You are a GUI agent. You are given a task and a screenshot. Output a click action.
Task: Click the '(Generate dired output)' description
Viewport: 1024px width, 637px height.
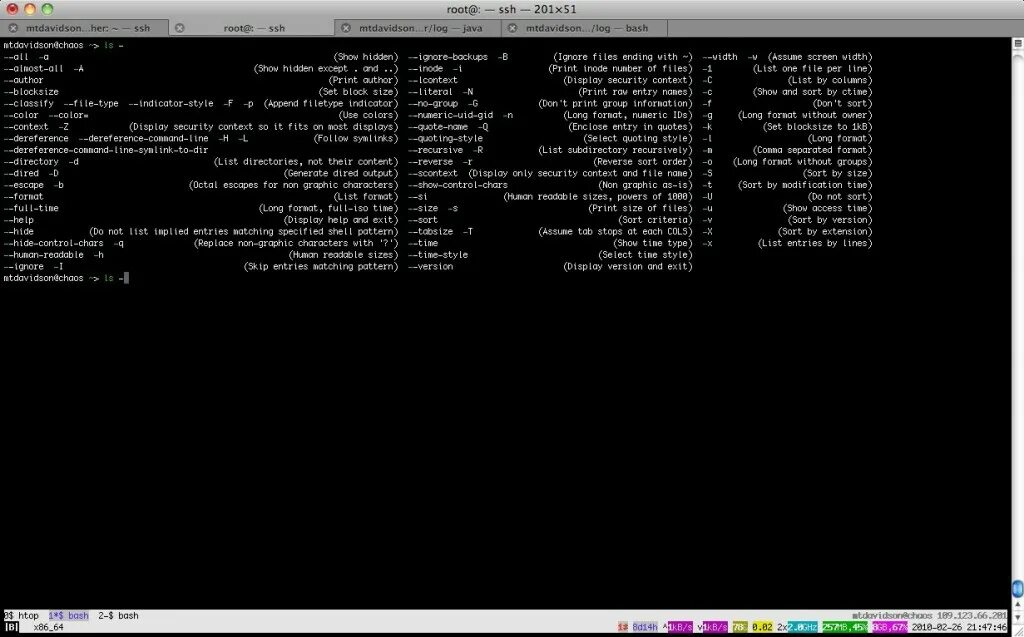pyautogui.click(x=341, y=173)
